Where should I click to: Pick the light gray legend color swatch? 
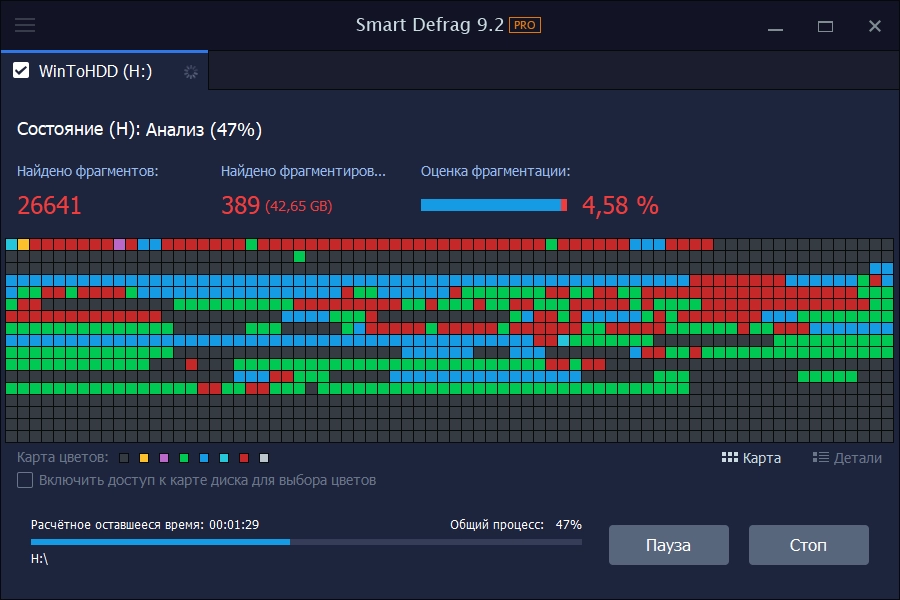coord(264,458)
